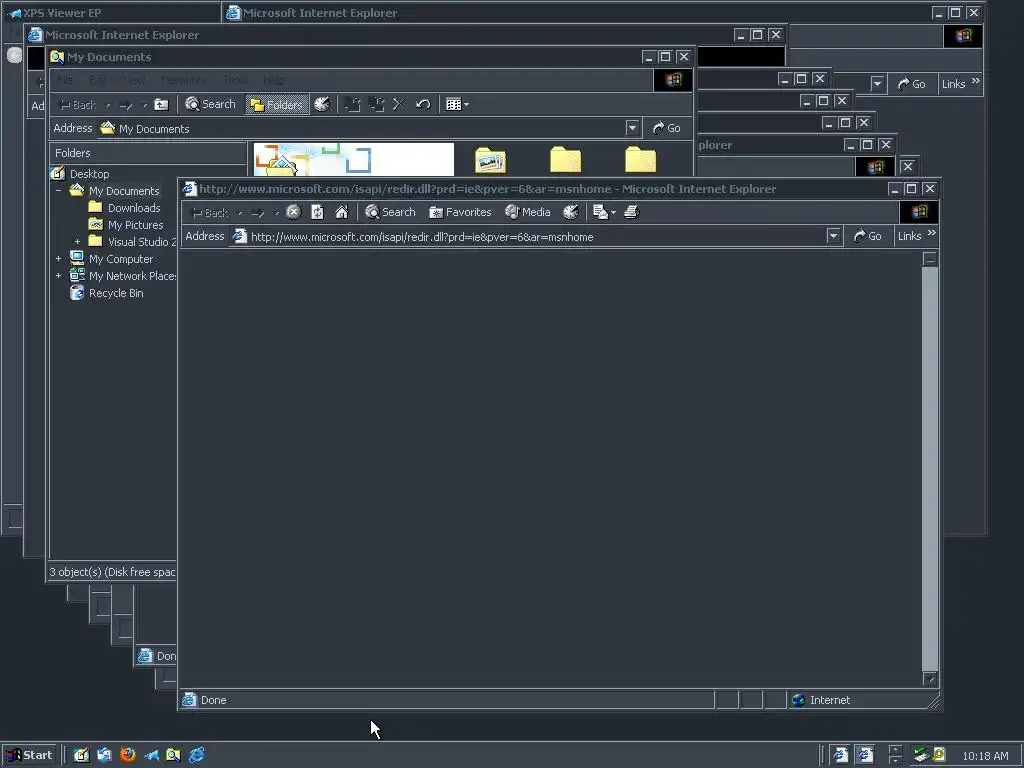Expand My Computer node in Folders tree
This screenshot has height=768, width=1024.
(59, 259)
